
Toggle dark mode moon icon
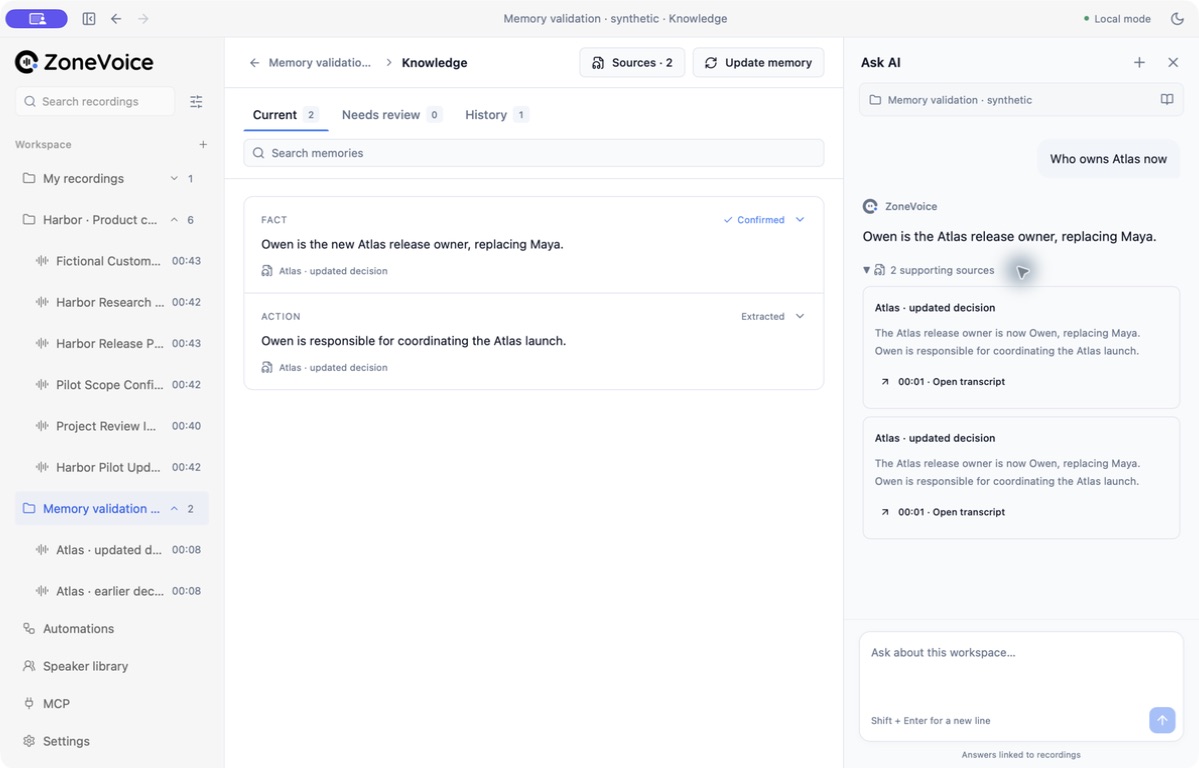coord(1177,18)
